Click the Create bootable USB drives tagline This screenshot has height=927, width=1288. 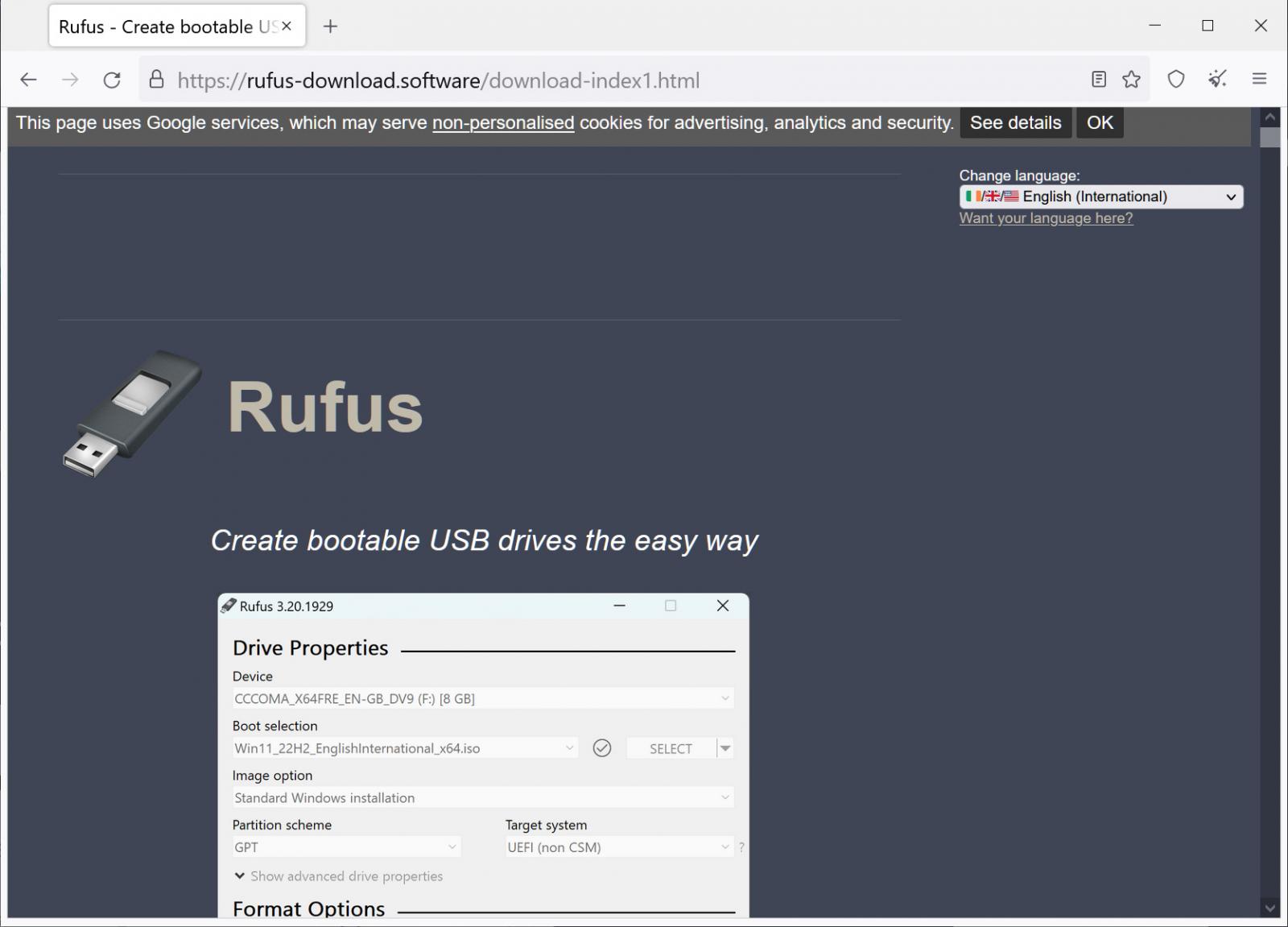pyautogui.click(x=484, y=540)
